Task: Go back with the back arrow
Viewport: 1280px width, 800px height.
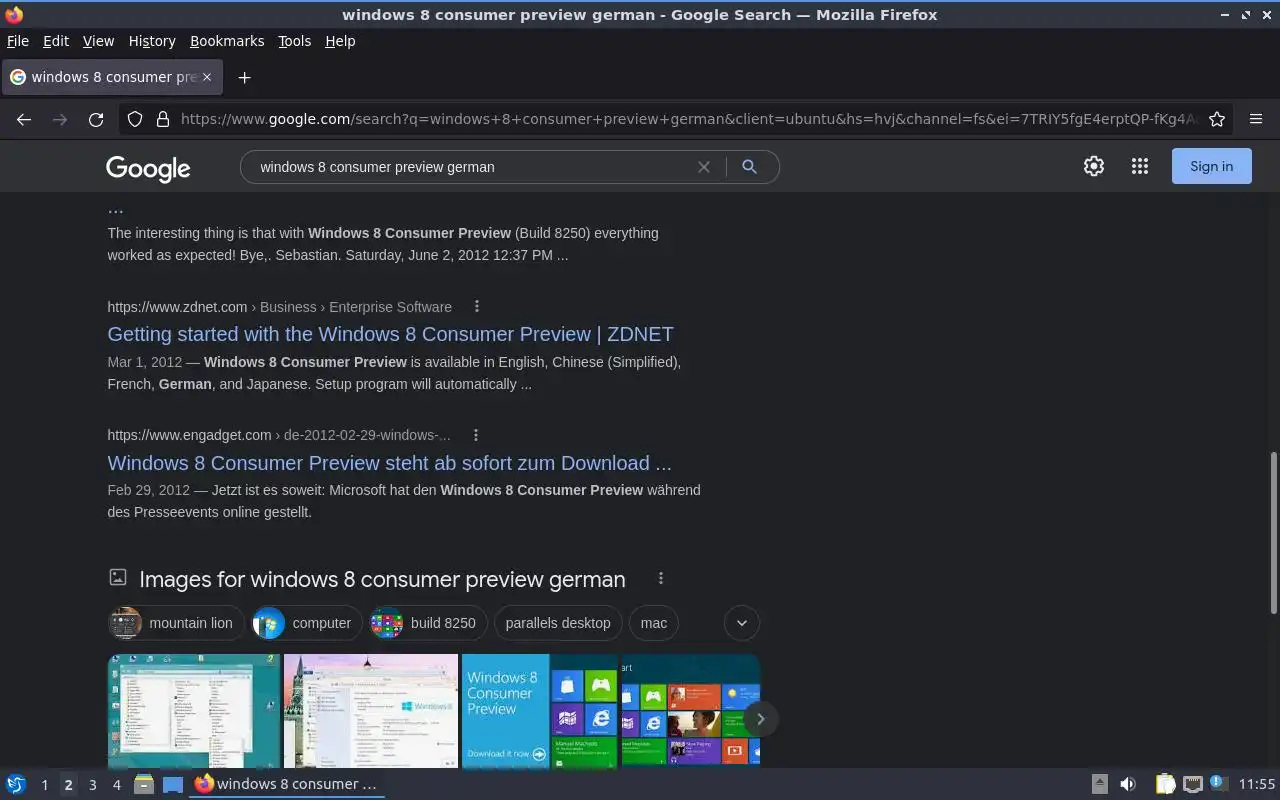Action: [x=24, y=119]
